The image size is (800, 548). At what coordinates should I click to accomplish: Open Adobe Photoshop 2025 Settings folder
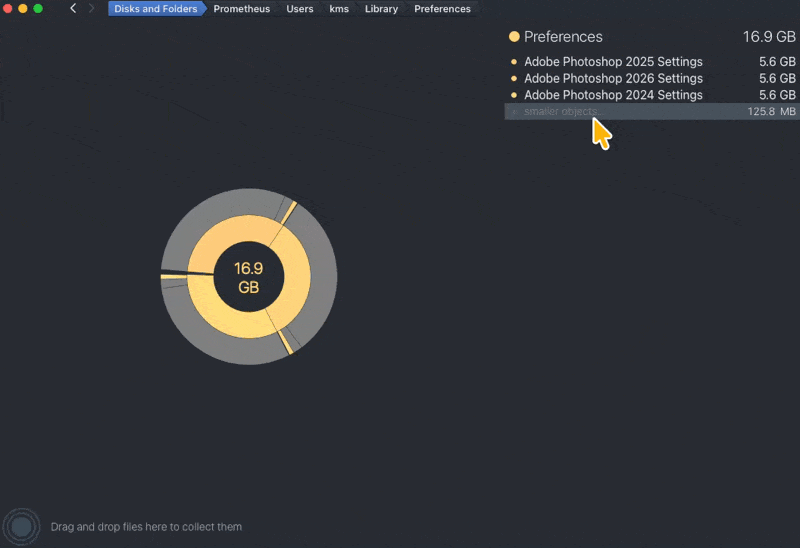613,62
